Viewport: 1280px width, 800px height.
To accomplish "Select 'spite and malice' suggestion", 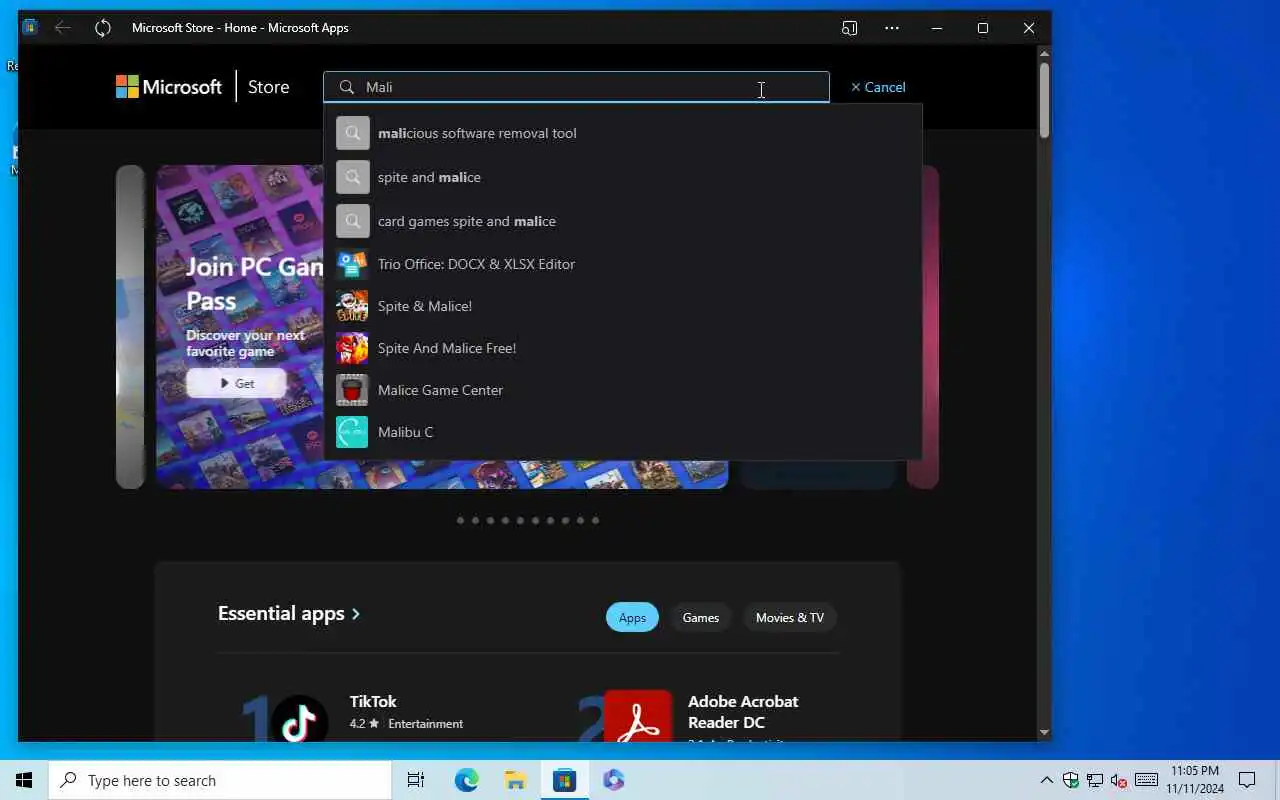I will click(x=622, y=177).
